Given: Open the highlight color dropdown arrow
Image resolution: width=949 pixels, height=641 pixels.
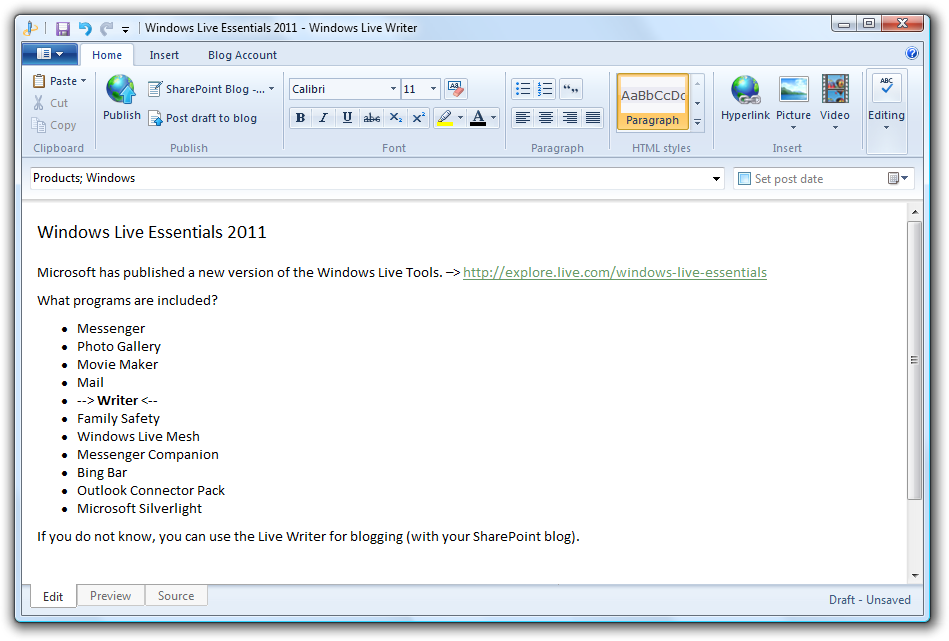Looking at the screenshot, I should 461,117.
